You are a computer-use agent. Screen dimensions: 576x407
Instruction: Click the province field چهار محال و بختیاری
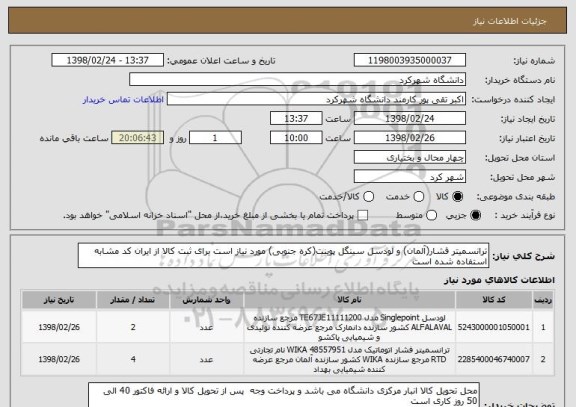pyautogui.click(x=410, y=158)
